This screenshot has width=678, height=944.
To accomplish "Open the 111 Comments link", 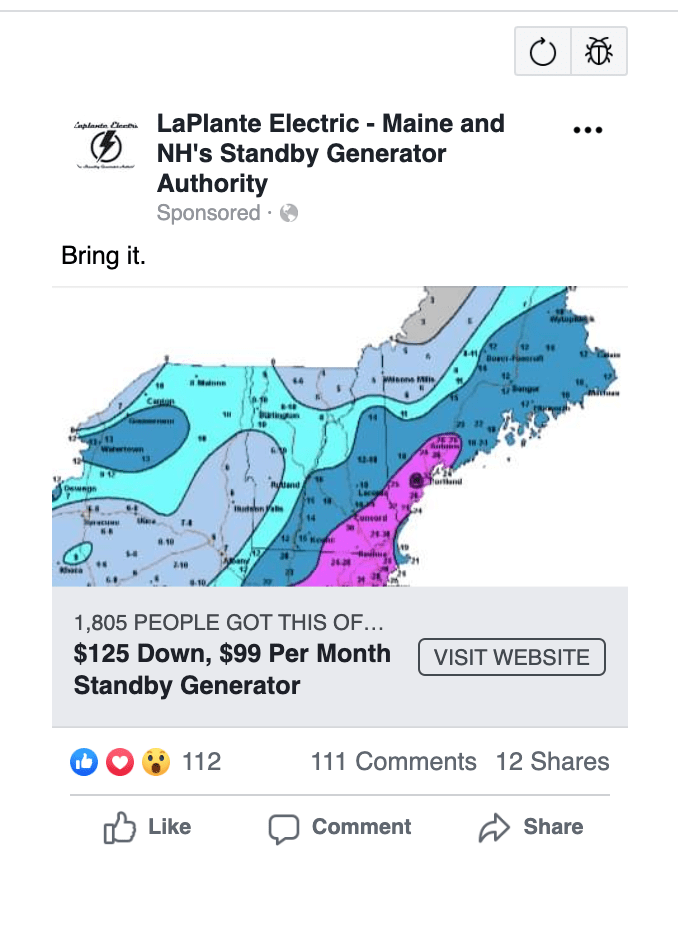I will 393,762.
